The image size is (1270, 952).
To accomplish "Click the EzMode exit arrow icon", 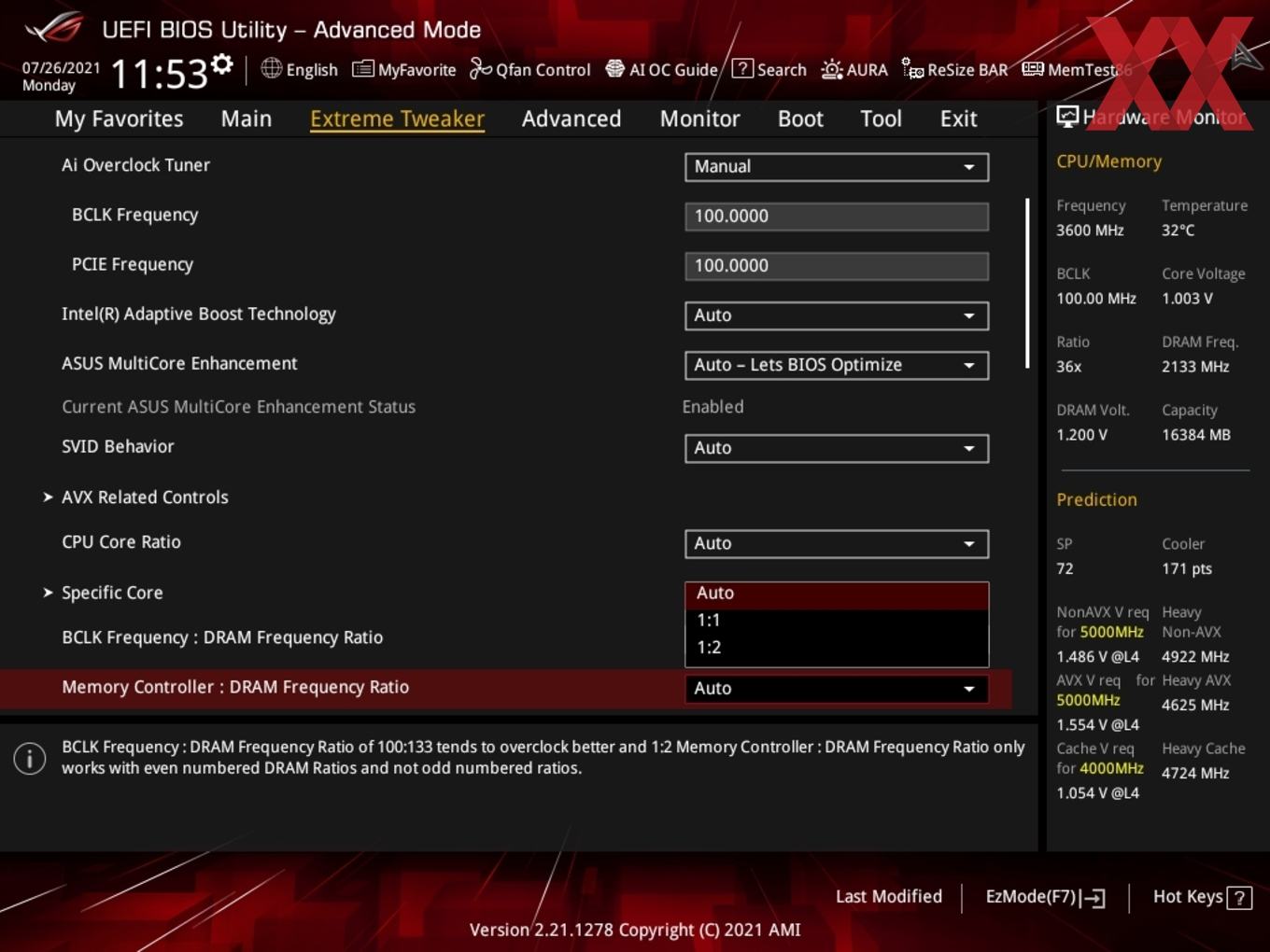I will (1094, 898).
